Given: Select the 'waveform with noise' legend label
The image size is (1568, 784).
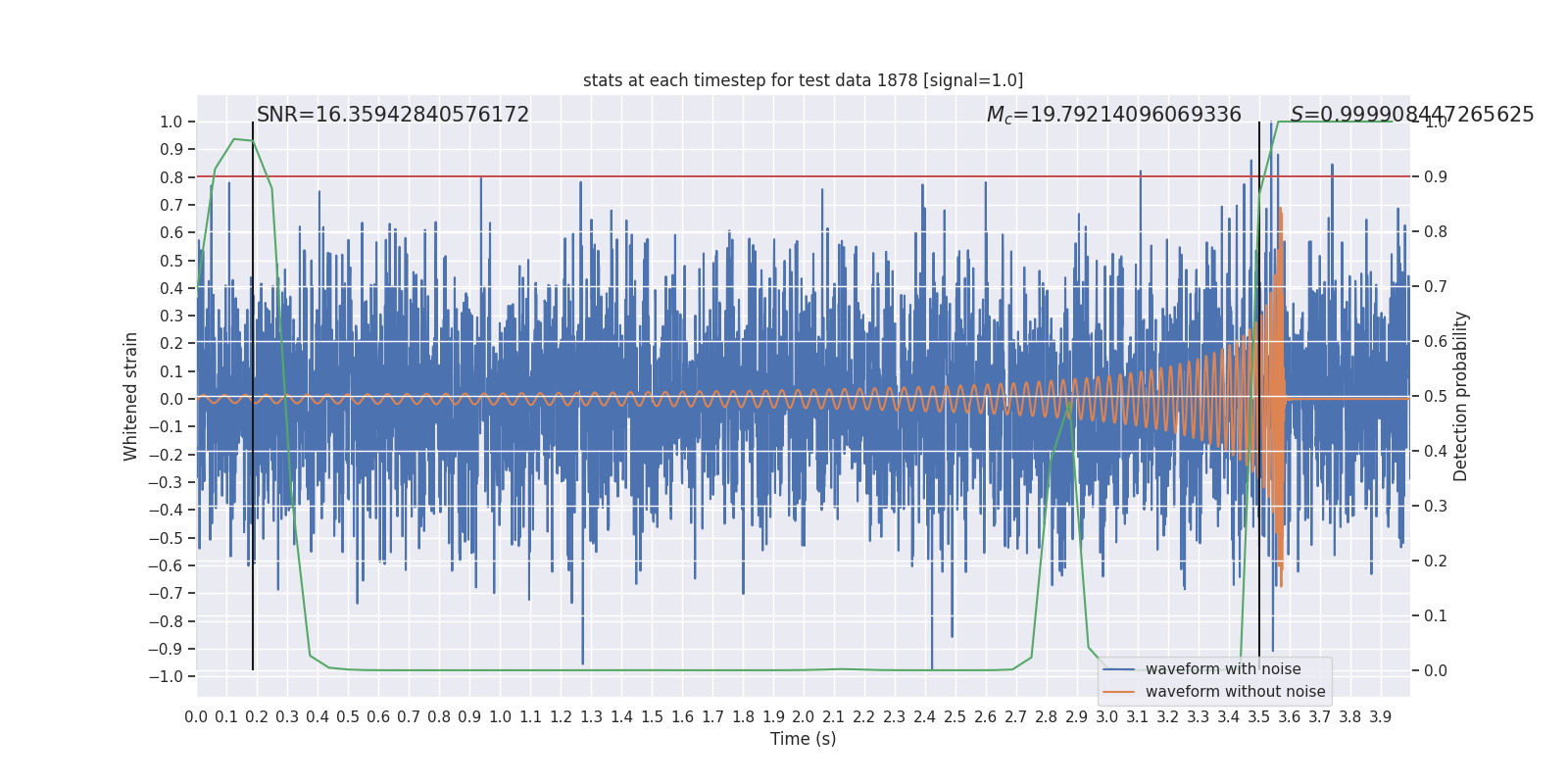Looking at the screenshot, I should click(1223, 669).
